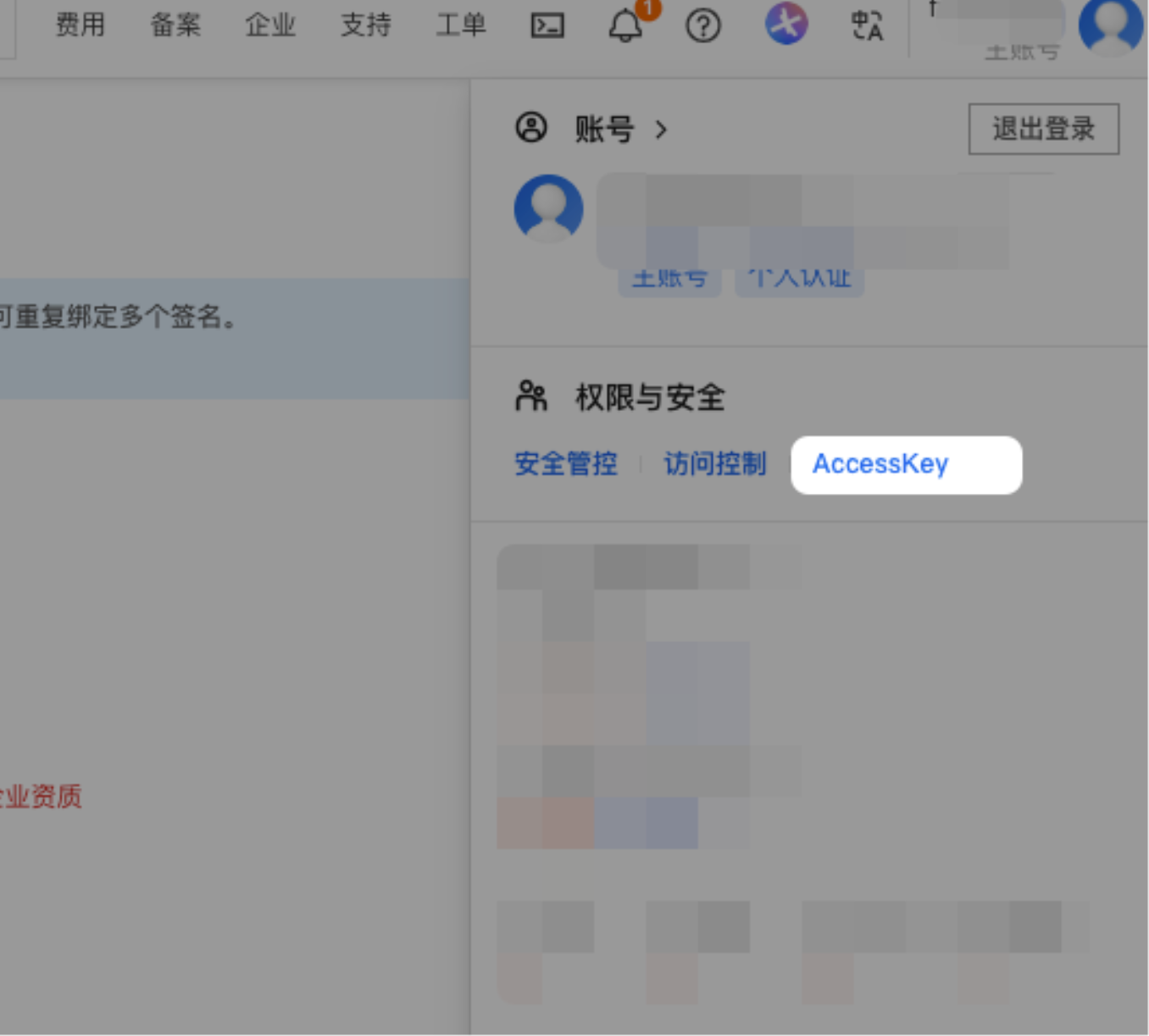Click the person icon beside 账号
Viewport: 1149px width, 1036px height.
(531, 129)
